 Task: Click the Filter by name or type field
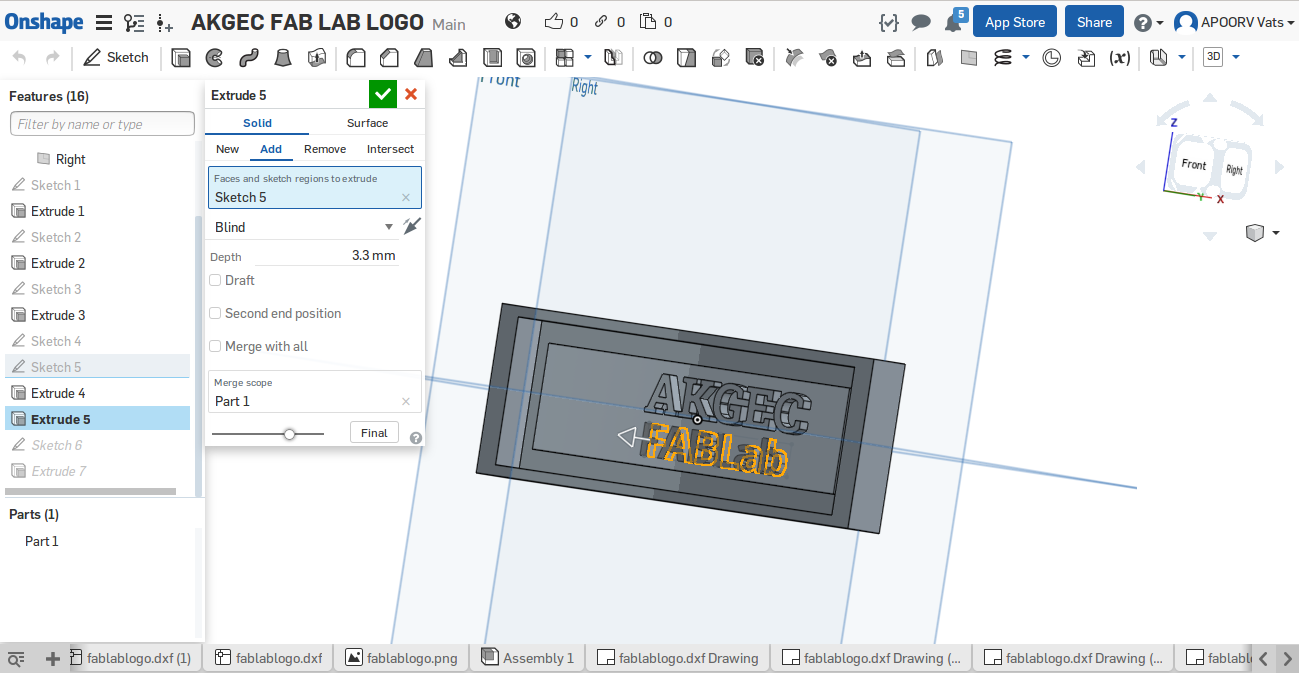102,124
